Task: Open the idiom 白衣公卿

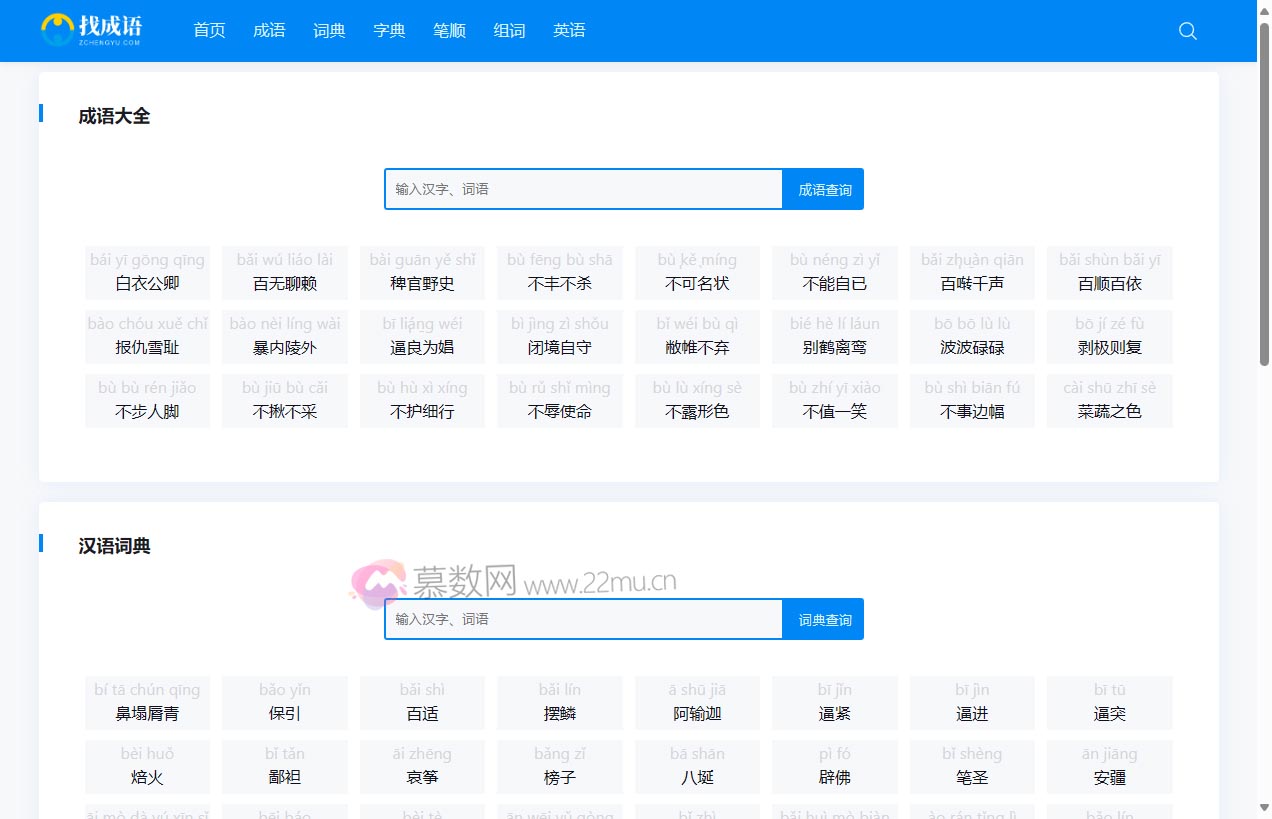Action: point(147,272)
